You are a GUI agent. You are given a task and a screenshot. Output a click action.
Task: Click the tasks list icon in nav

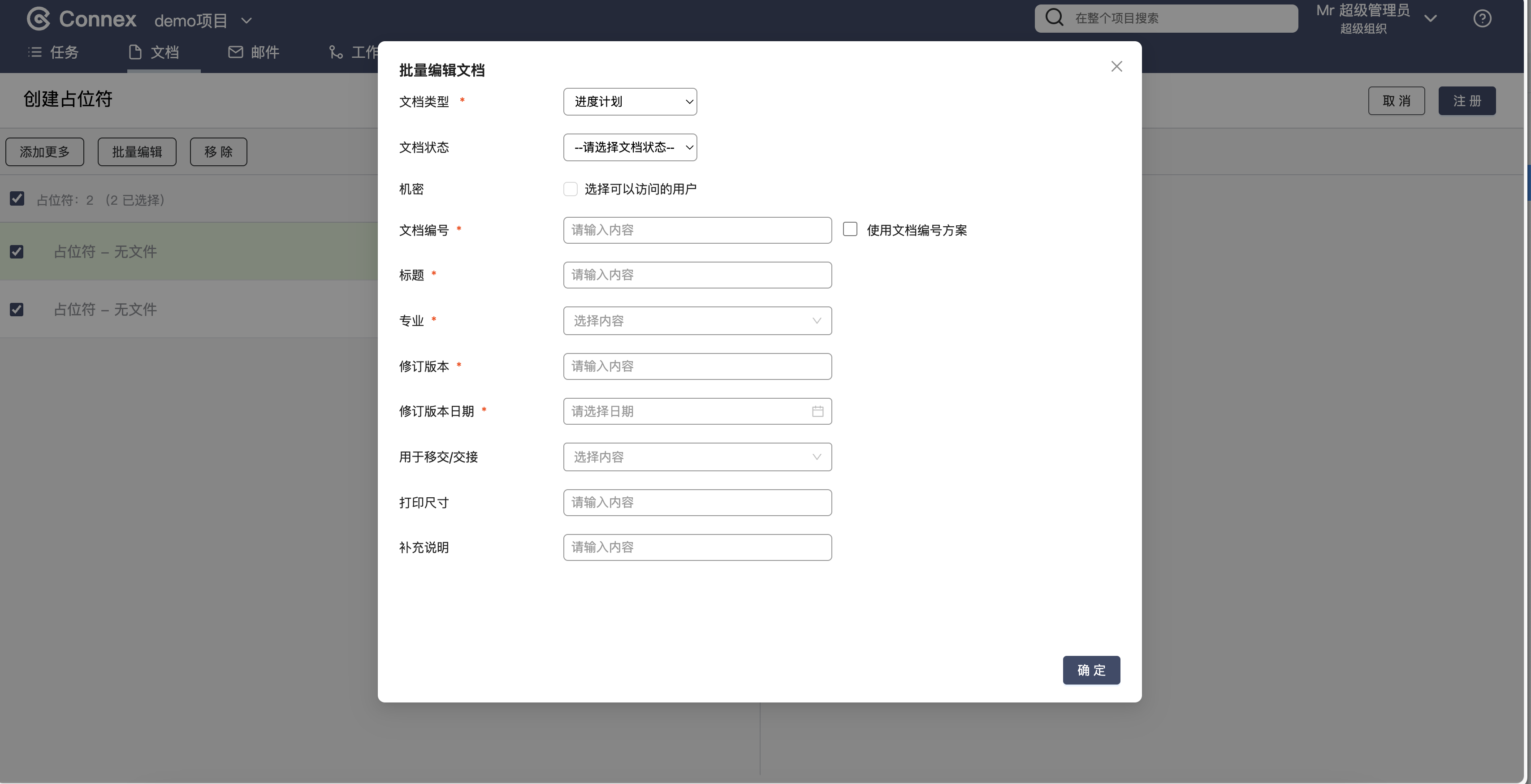35,52
